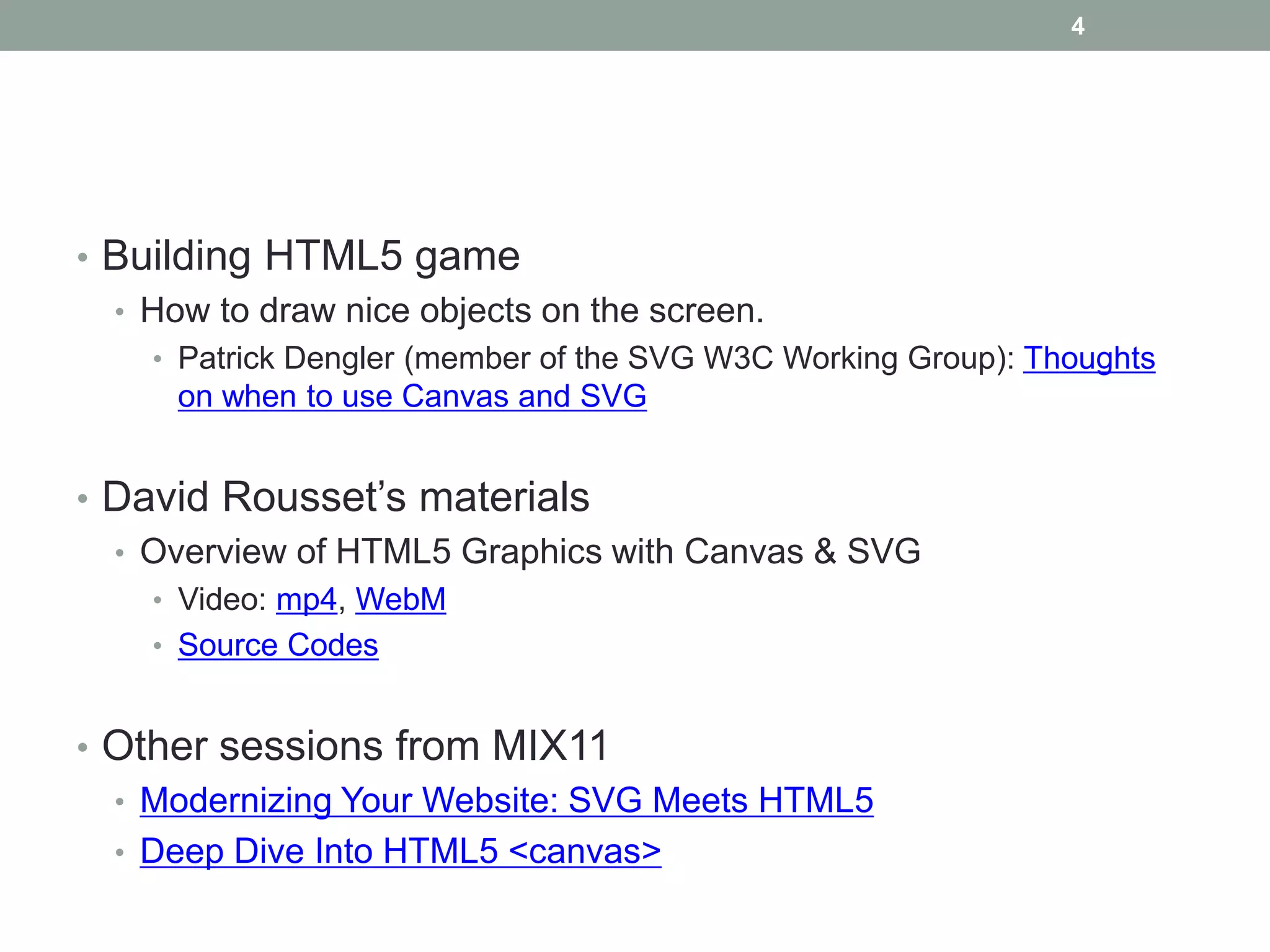Click bullet before "Building HTML5 game"
Image resolution: width=1270 pixels, height=952 pixels.
pos(82,257)
